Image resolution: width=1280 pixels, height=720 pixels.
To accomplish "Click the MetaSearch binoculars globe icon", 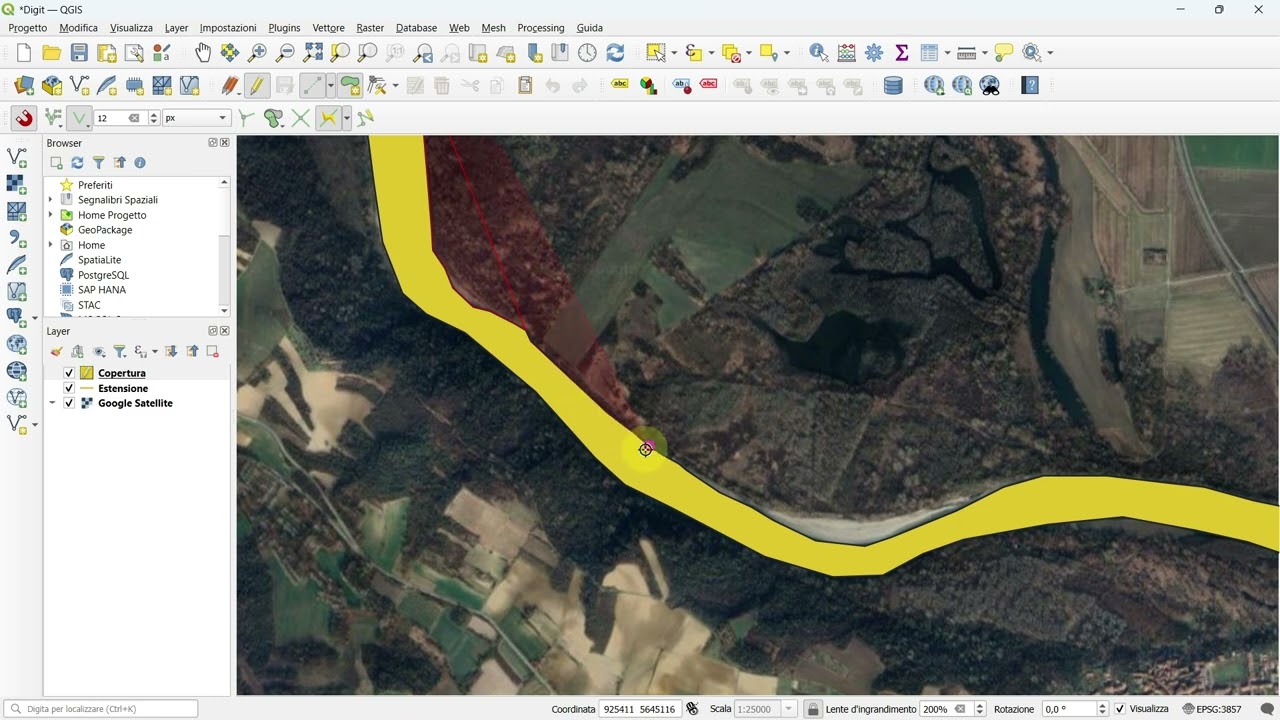I will [x=990, y=86].
